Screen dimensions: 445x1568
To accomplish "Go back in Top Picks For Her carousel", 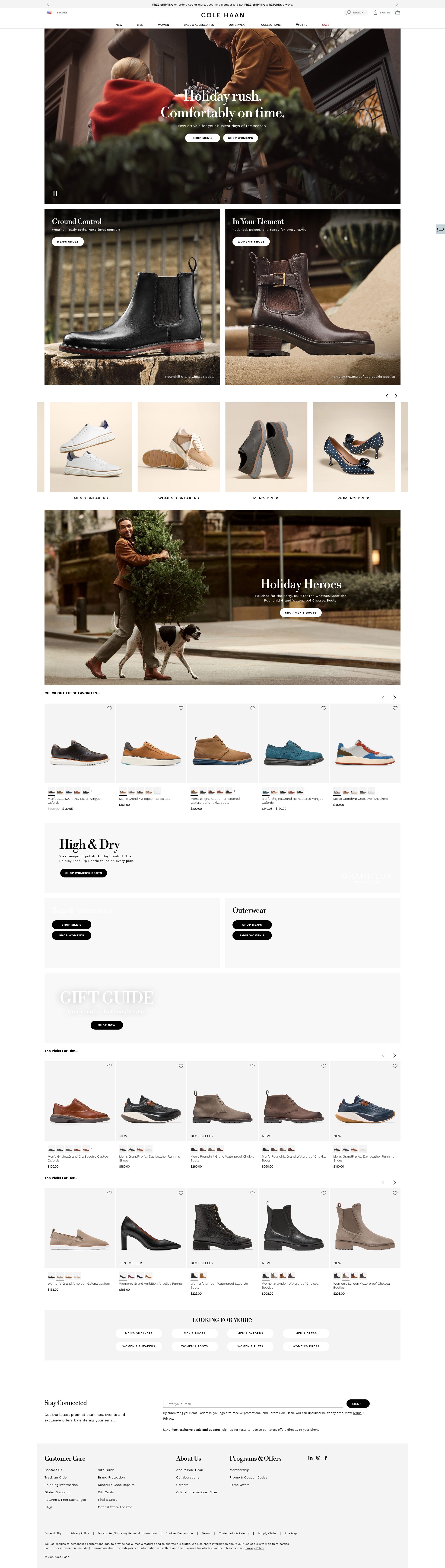I will [383, 1183].
